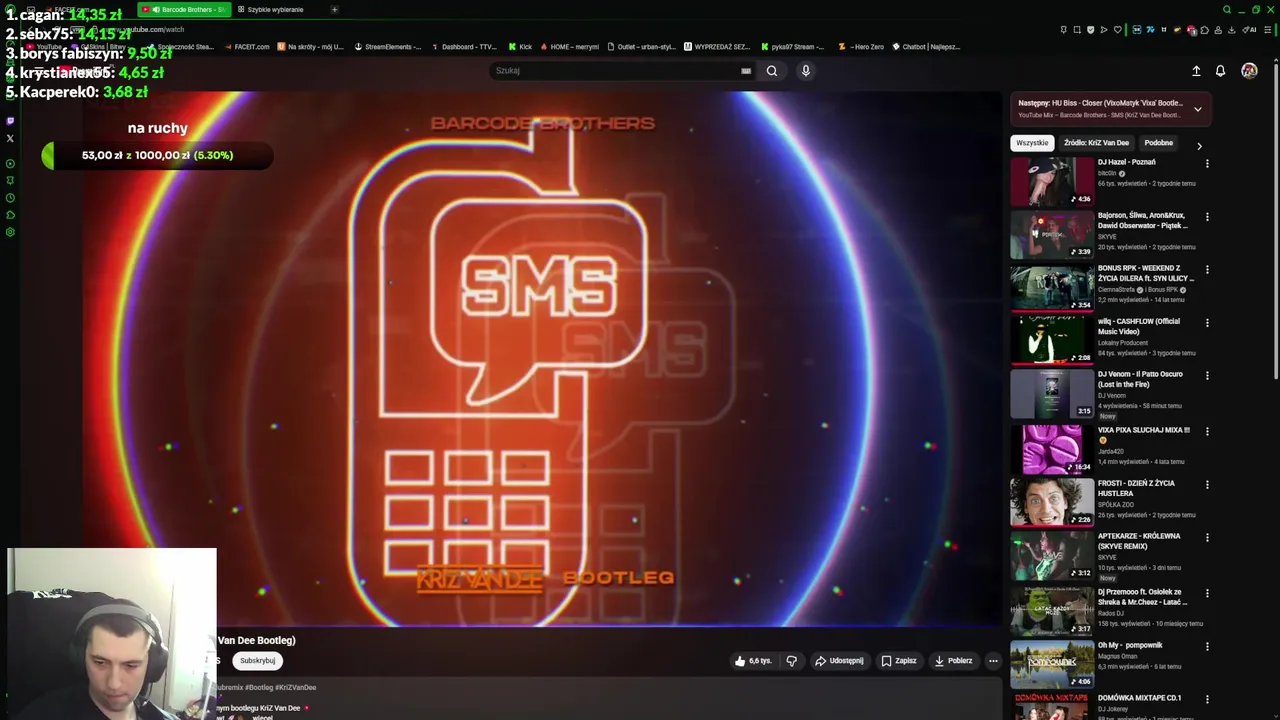Open the ad blocker shield icon

[x=1090, y=30]
